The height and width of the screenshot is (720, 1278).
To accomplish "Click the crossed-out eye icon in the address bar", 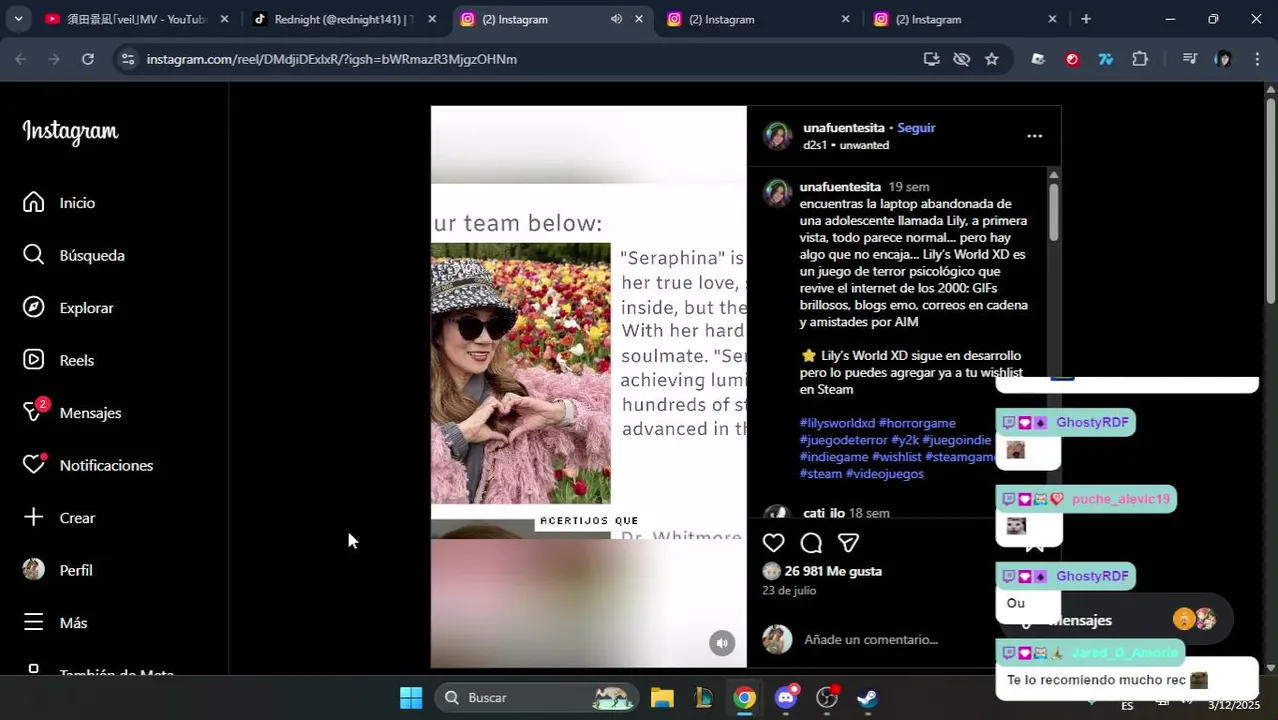I will coord(962,59).
